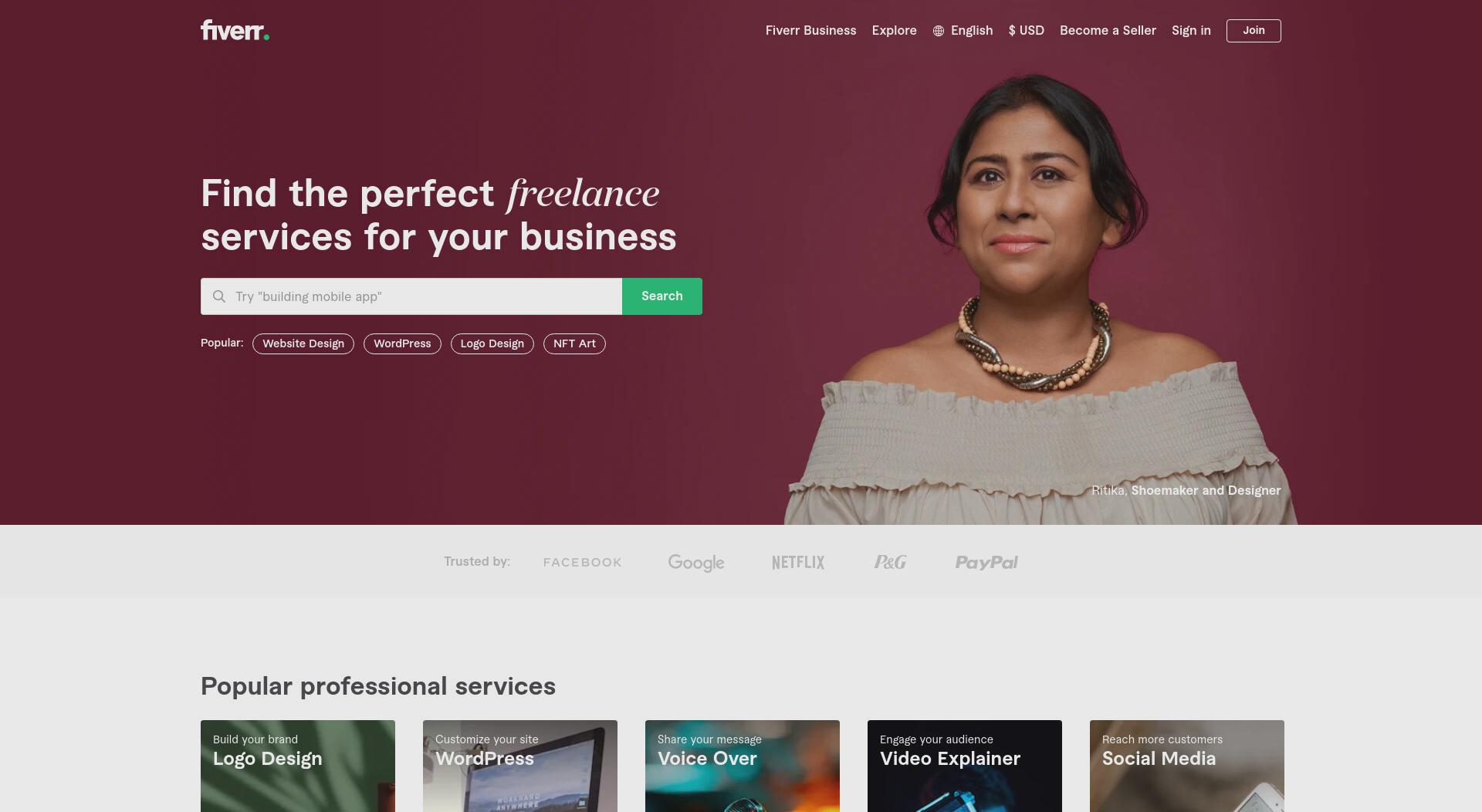Image resolution: width=1482 pixels, height=812 pixels.
Task: Click the green Search button
Action: pyautogui.click(x=662, y=296)
